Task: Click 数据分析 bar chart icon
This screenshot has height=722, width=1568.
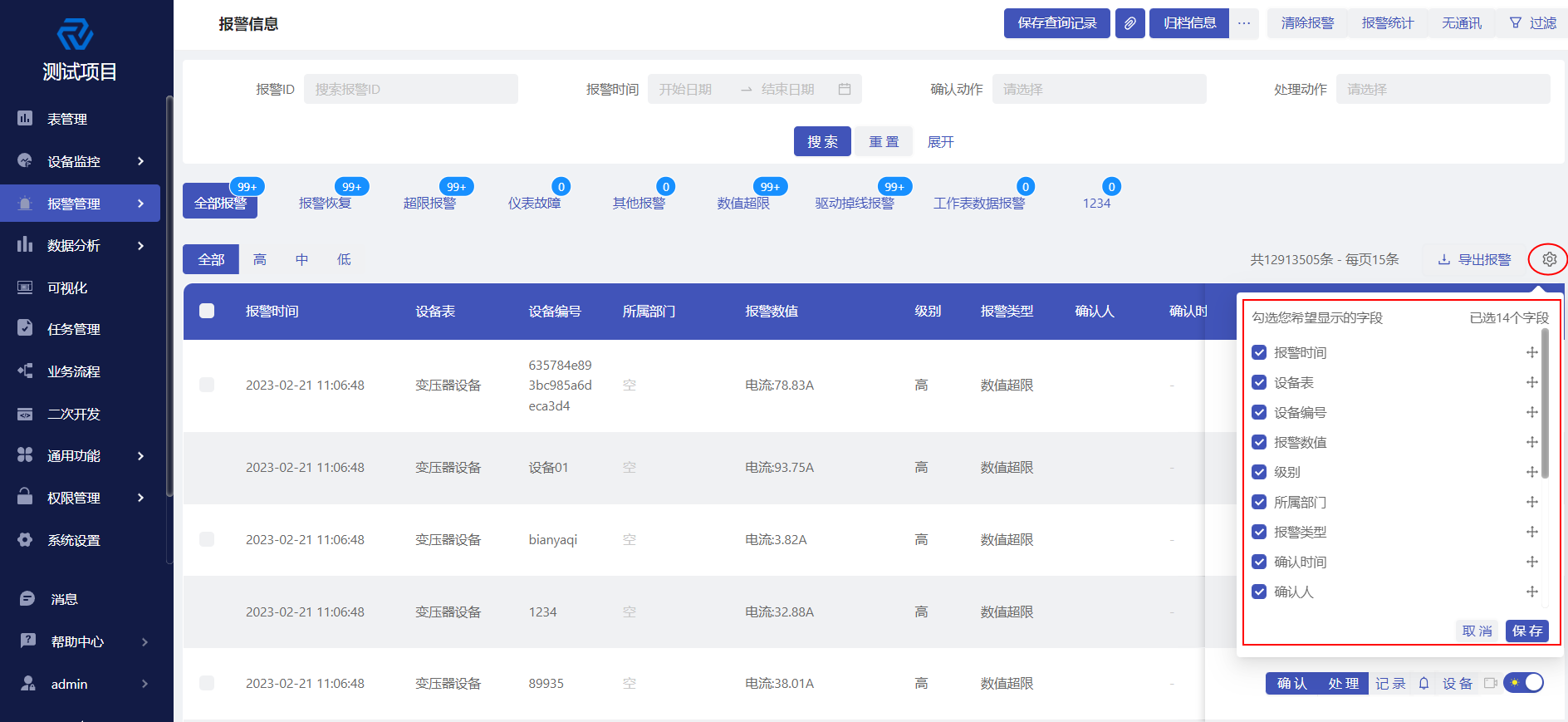Action: coord(25,244)
